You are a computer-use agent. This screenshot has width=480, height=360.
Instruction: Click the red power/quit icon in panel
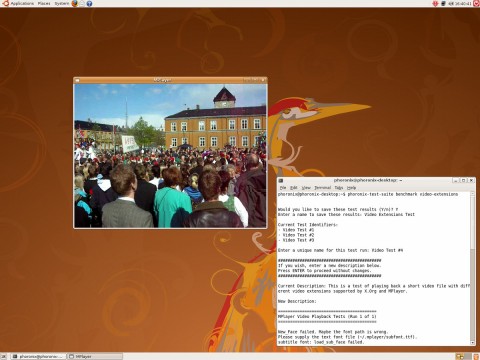point(476,3)
